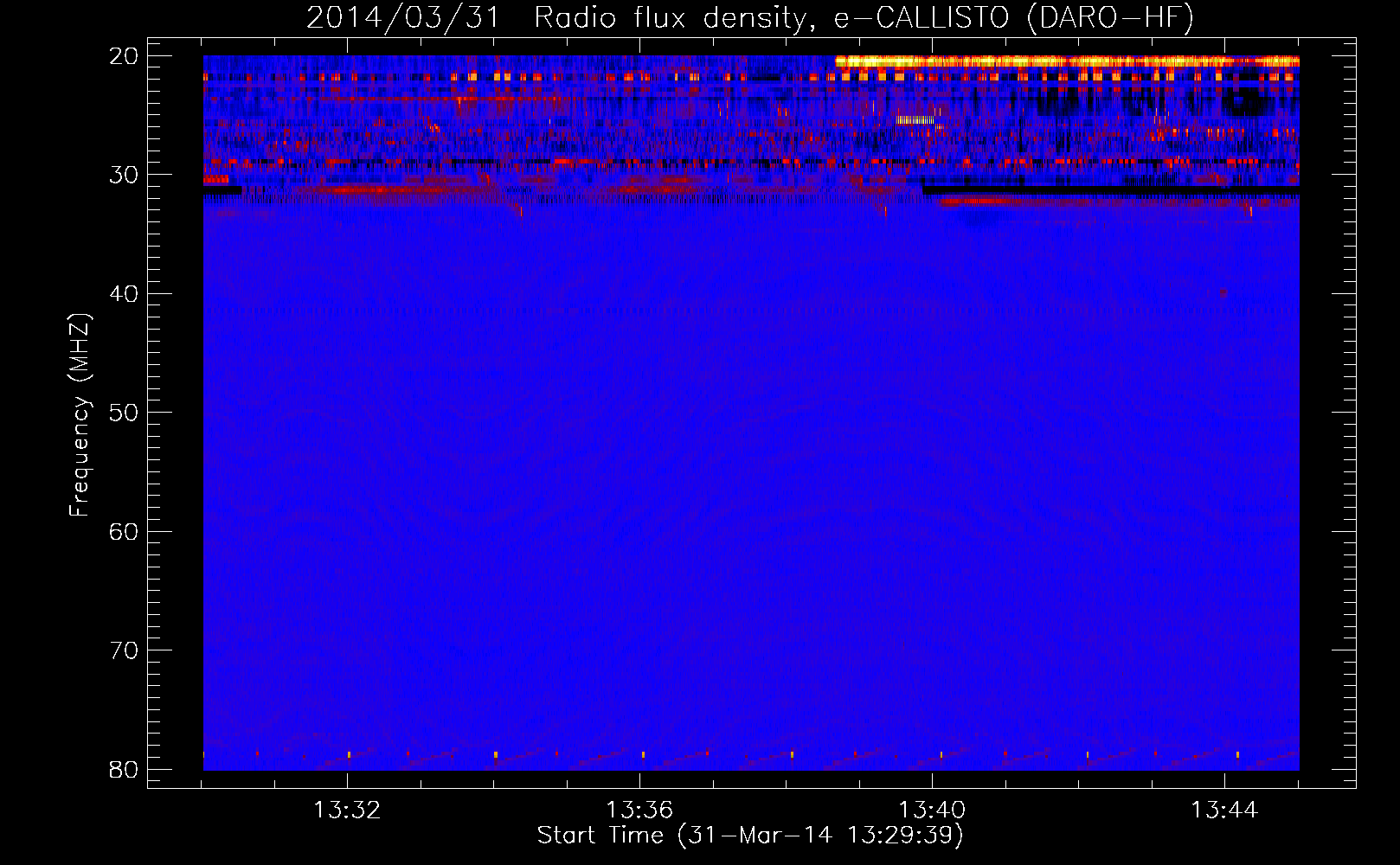The width and height of the screenshot is (1400, 865).
Task: Click the '13:32' time tick label
Action: tap(347, 811)
